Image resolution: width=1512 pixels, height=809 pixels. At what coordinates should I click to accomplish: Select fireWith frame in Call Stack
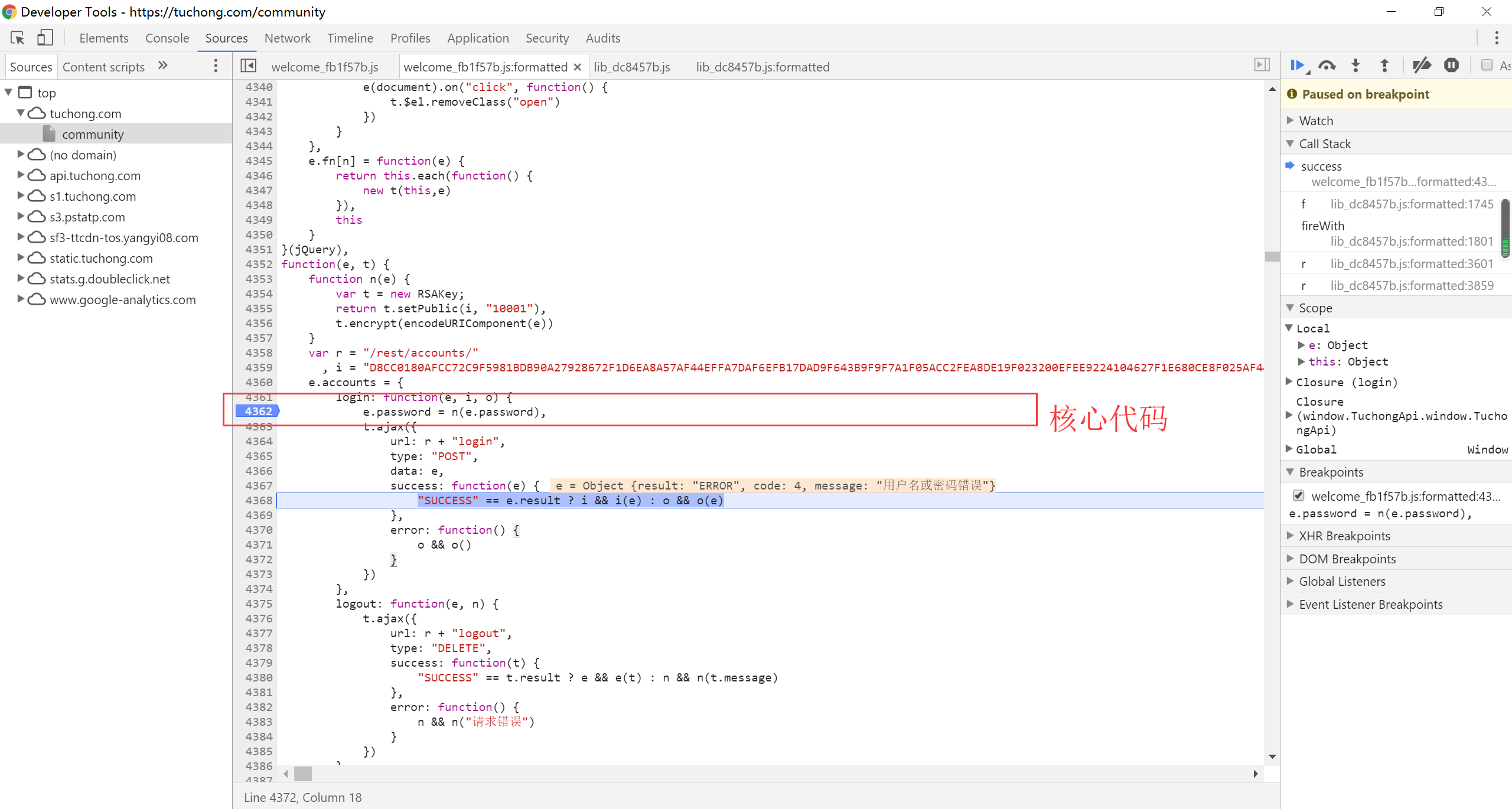click(x=1322, y=226)
